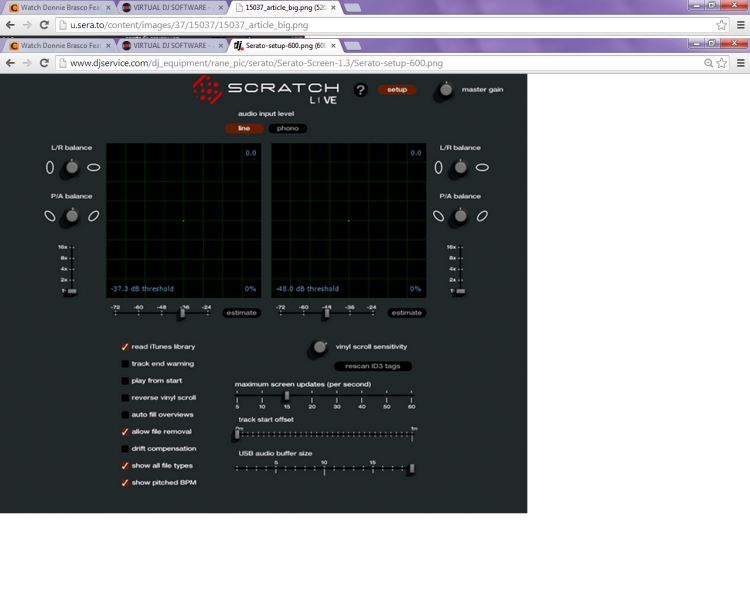Click the track start offset slider handle
This screenshot has width=750, height=600.
pyautogui.click(x=237, y=434)
